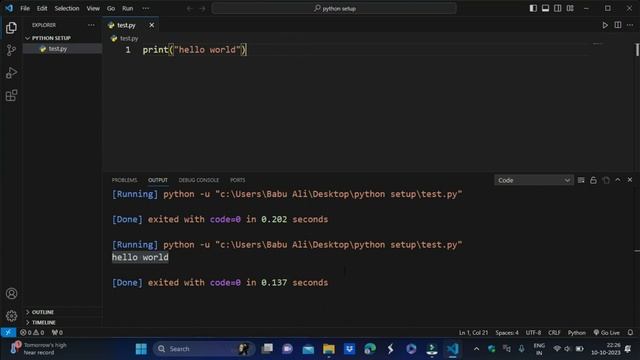Screen dimensions: 640x360
Task: Toggle the primary side bar layout
Action: coord(533,8)
